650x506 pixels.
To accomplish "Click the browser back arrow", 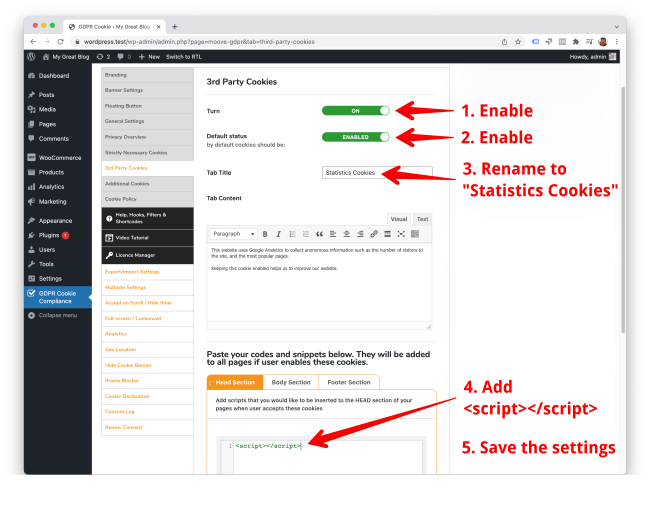I will 33,41.
